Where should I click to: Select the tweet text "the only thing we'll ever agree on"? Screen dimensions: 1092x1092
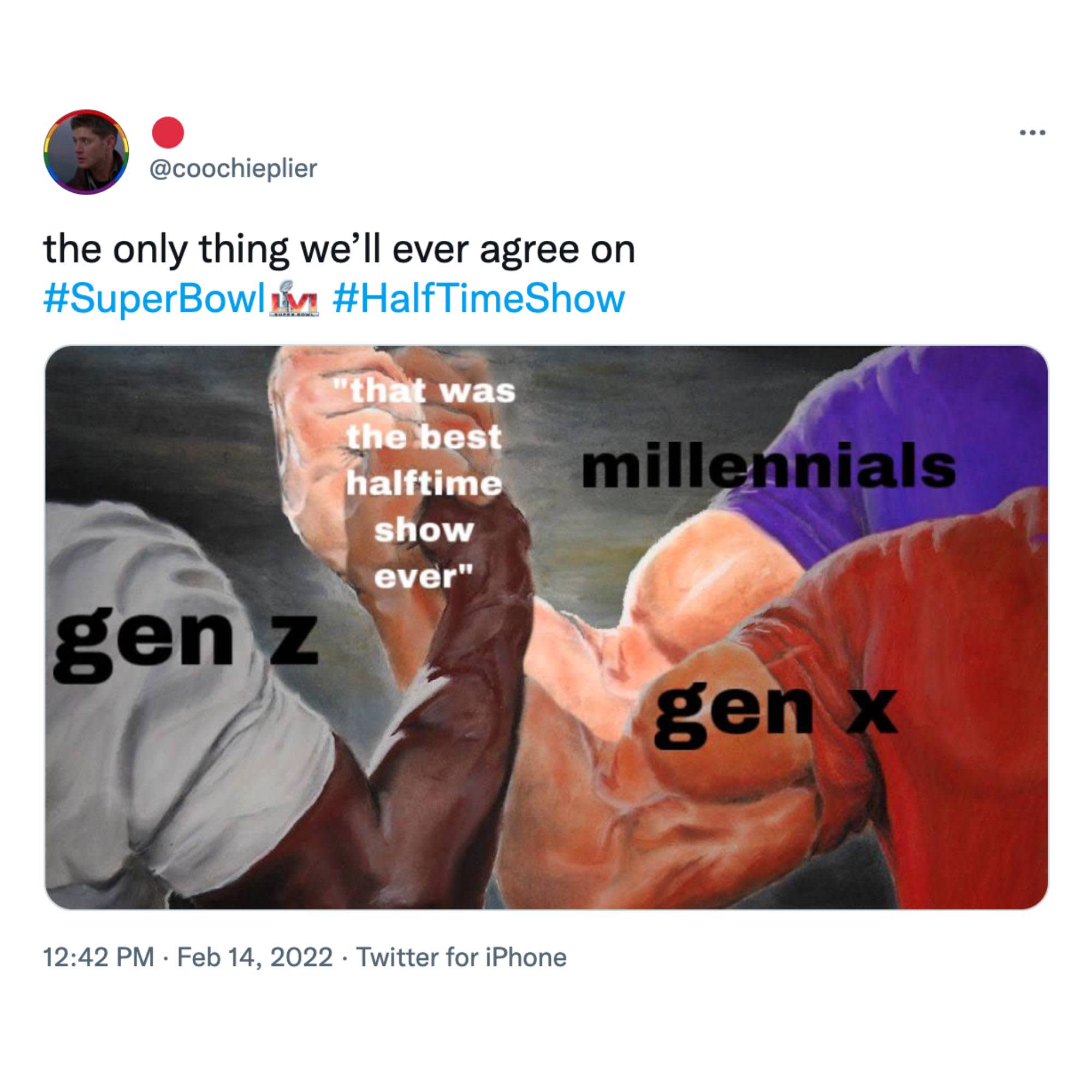[x=339, y=250]
